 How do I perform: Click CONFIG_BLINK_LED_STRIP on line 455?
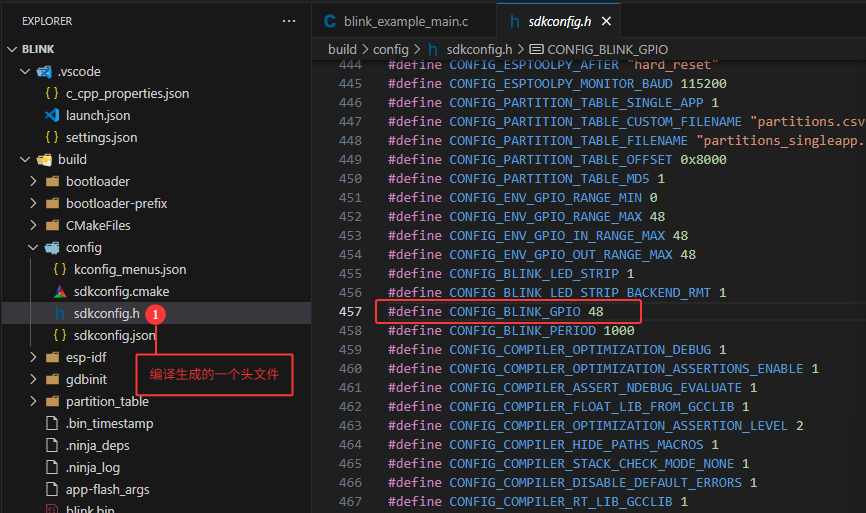(534, 274)
